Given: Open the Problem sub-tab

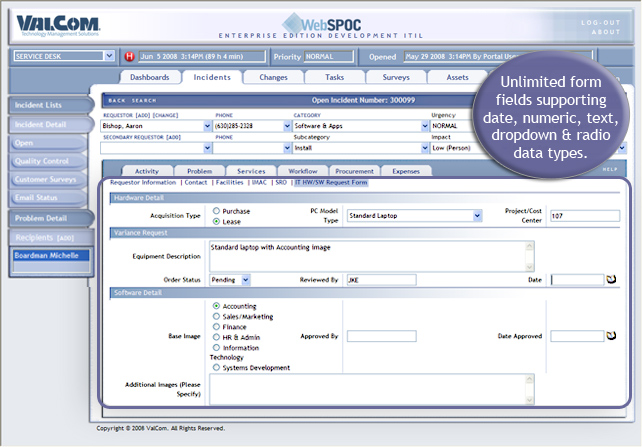Looking at the screenshot, I should (x=200, y=171).
